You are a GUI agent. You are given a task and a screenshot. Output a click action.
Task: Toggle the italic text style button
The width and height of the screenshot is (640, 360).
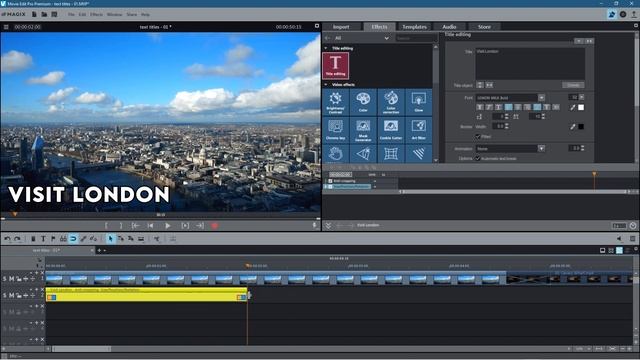point(489,107)
